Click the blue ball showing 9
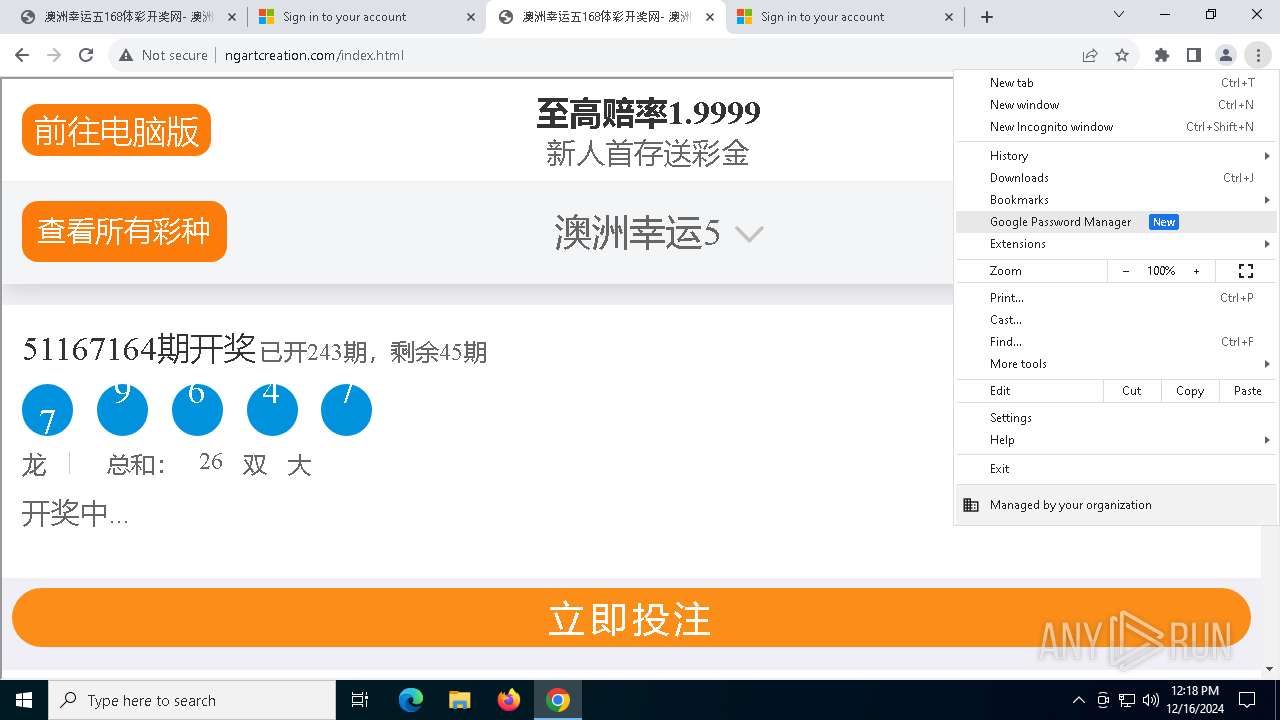 coord(122,410)
